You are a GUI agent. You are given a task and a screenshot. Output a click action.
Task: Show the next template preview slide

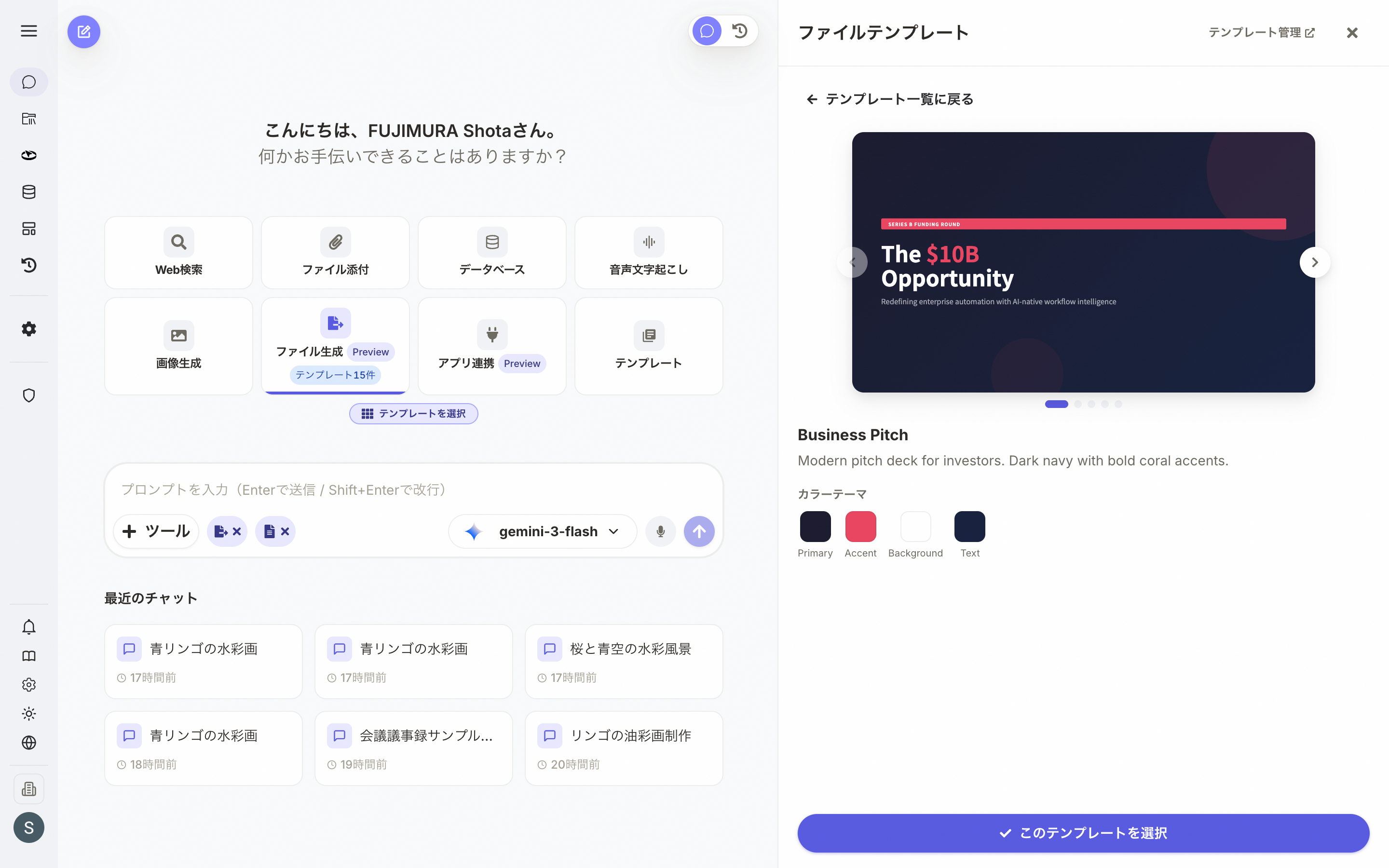coord(1314,262)
